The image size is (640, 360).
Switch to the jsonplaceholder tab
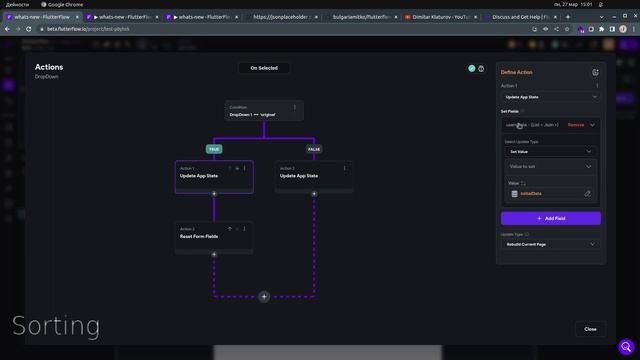[282, 17]
